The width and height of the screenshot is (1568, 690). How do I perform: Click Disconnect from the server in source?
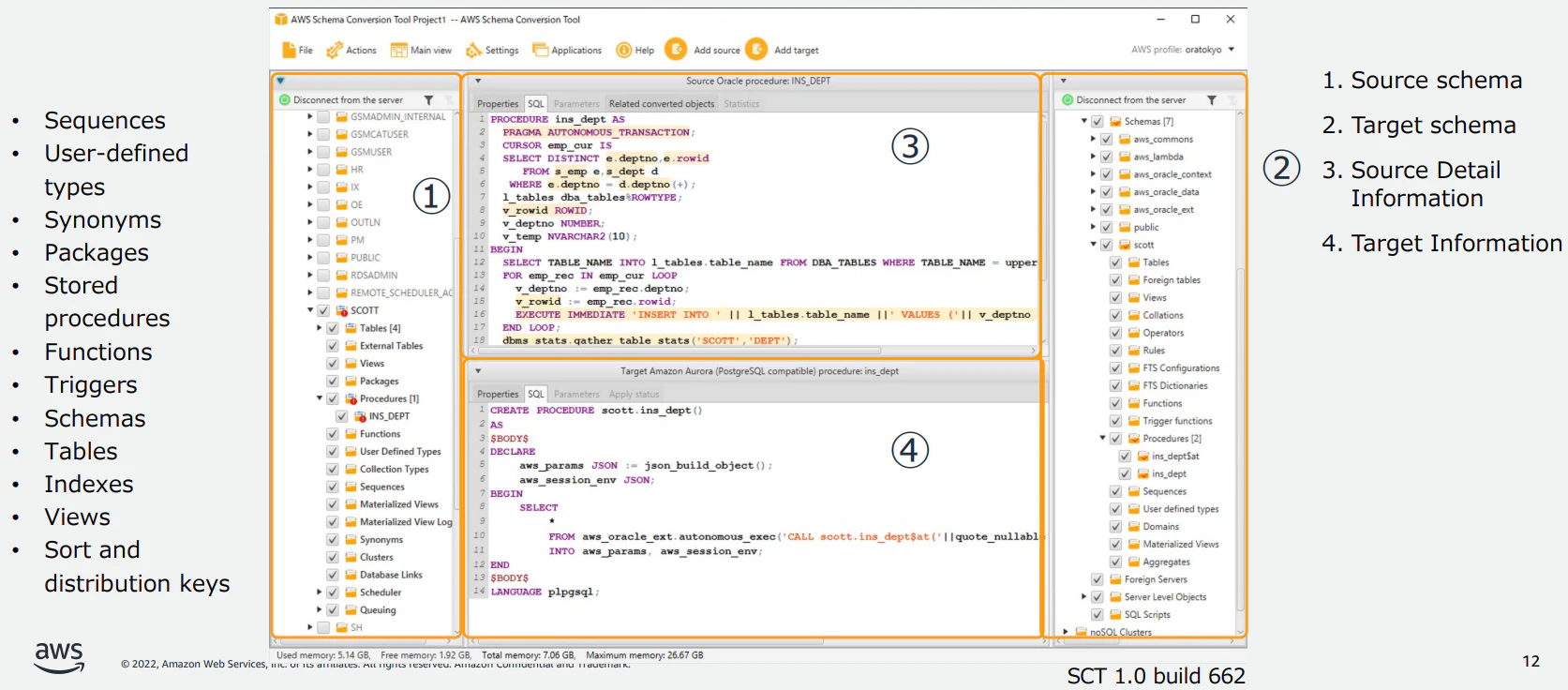(x=348, y=100)
